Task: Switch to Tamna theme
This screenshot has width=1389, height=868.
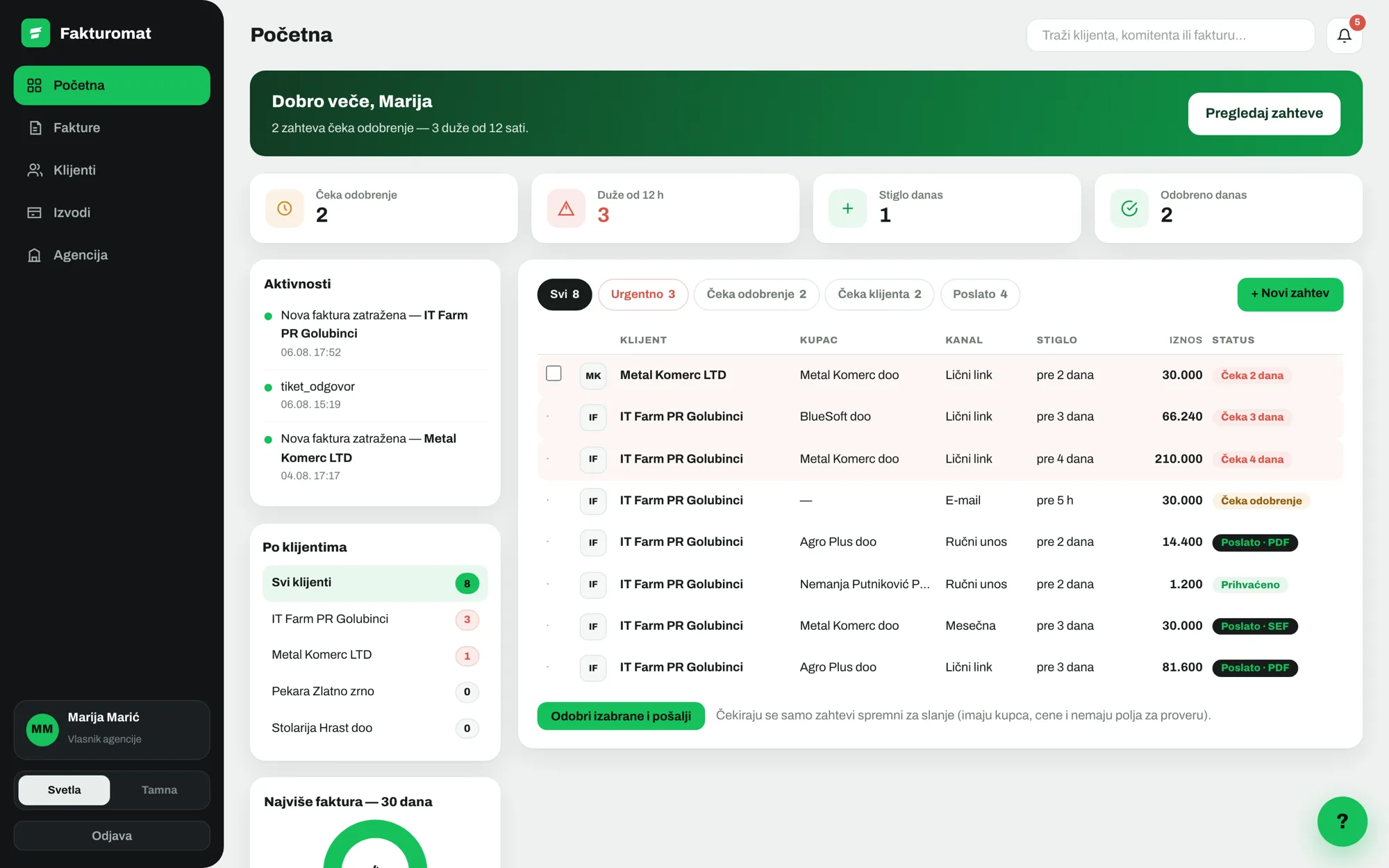Action: 159,790
